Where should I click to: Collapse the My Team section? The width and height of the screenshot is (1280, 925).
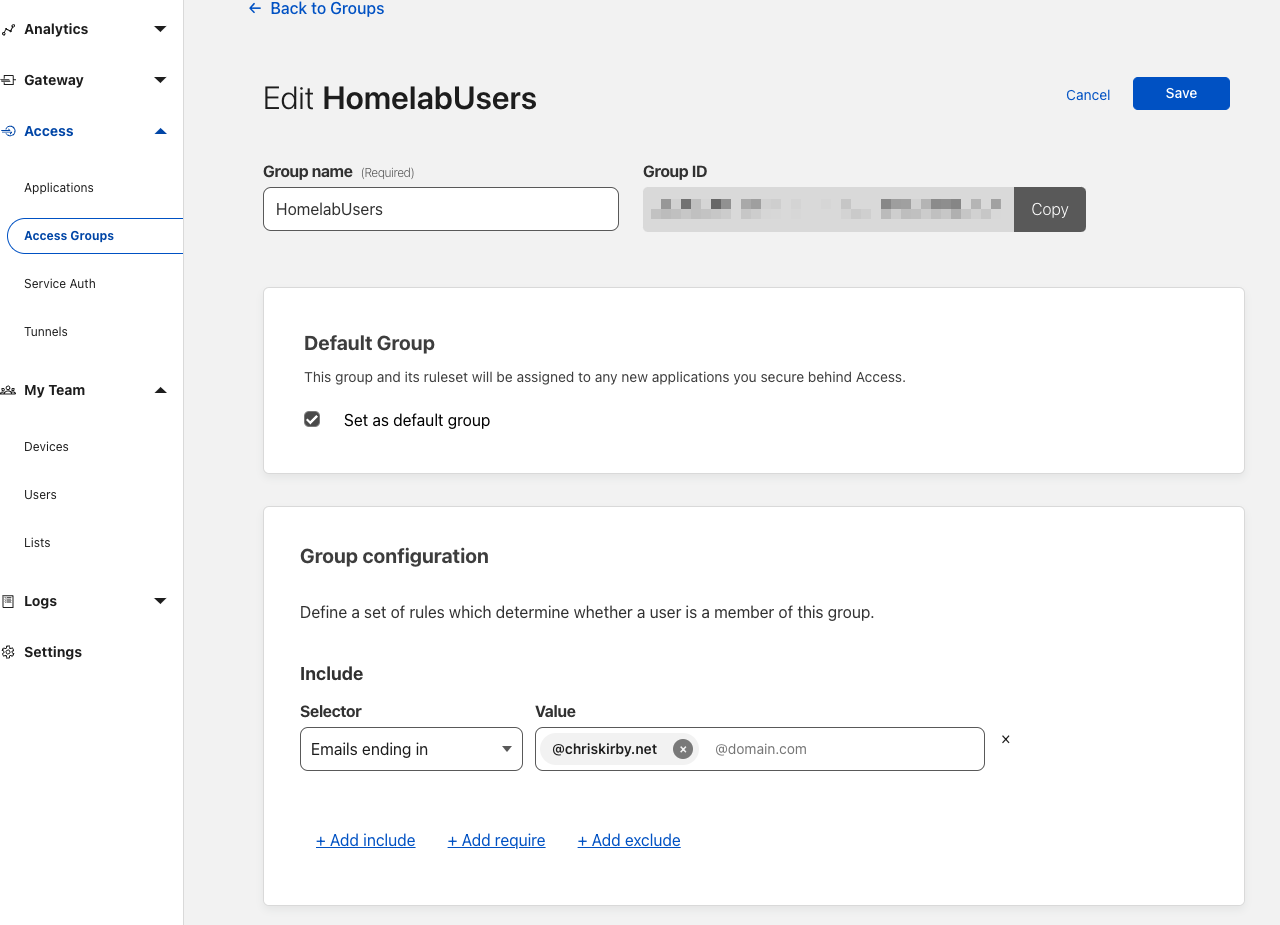160,390
